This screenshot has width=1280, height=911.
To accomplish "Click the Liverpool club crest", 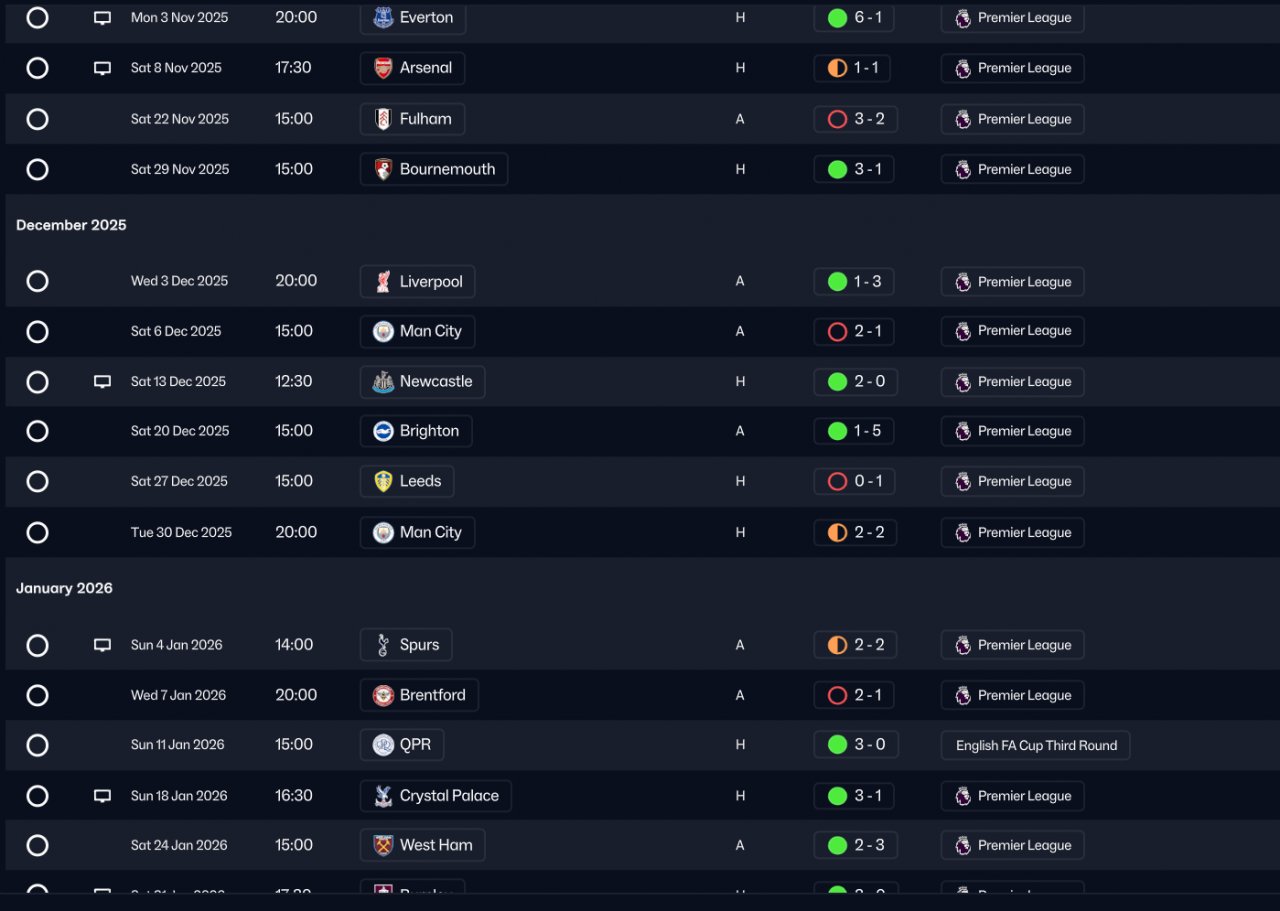I will coord(383,282).
